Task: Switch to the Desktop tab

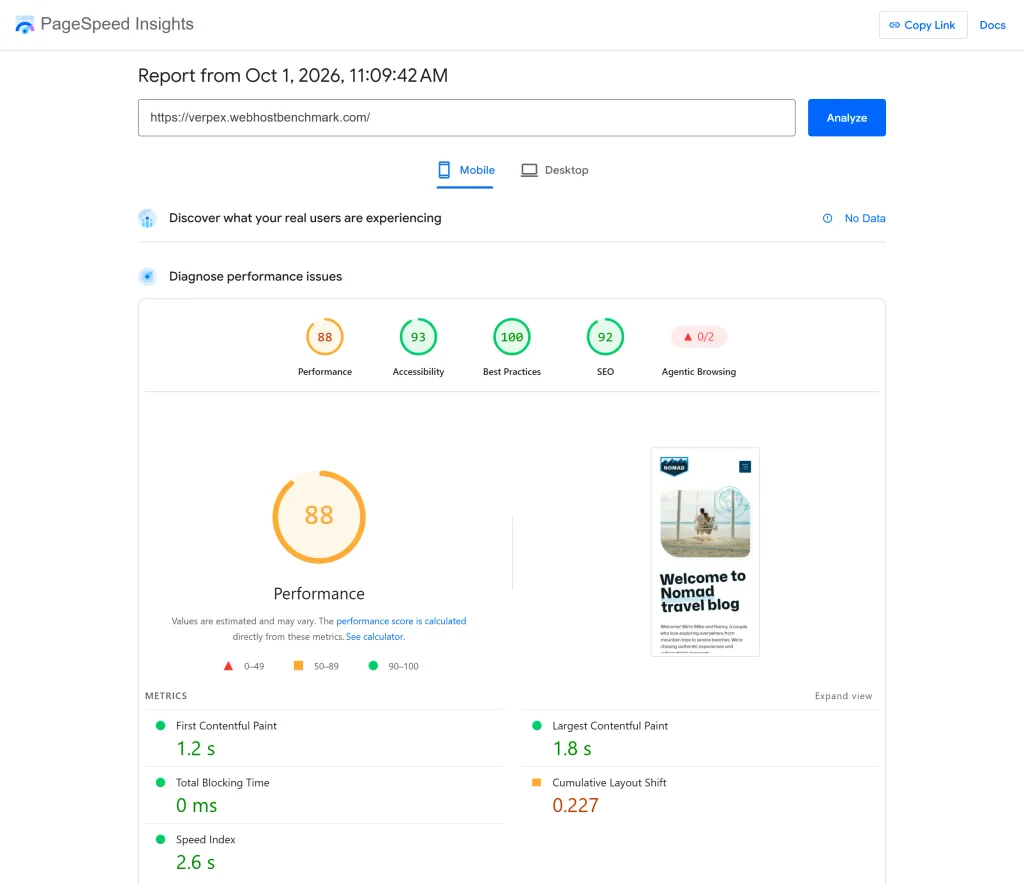Action: (554, 170)
